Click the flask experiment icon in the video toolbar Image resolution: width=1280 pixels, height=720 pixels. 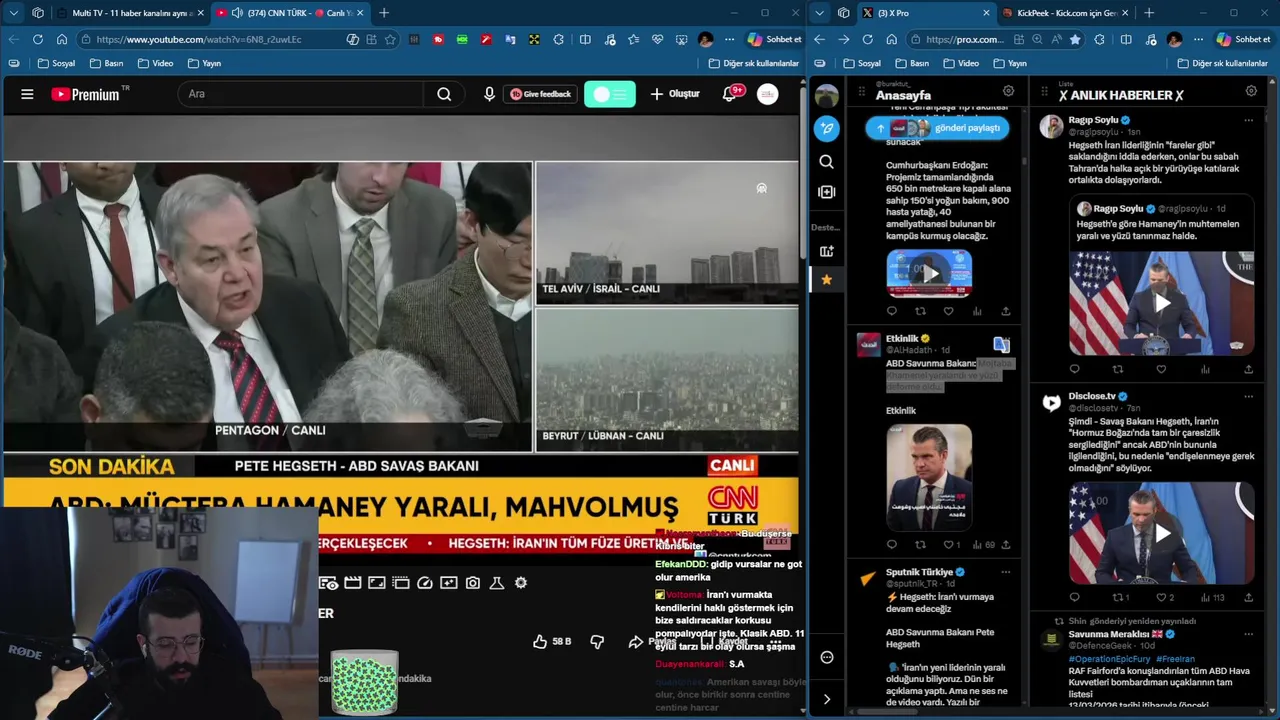[x=497, y=583]
